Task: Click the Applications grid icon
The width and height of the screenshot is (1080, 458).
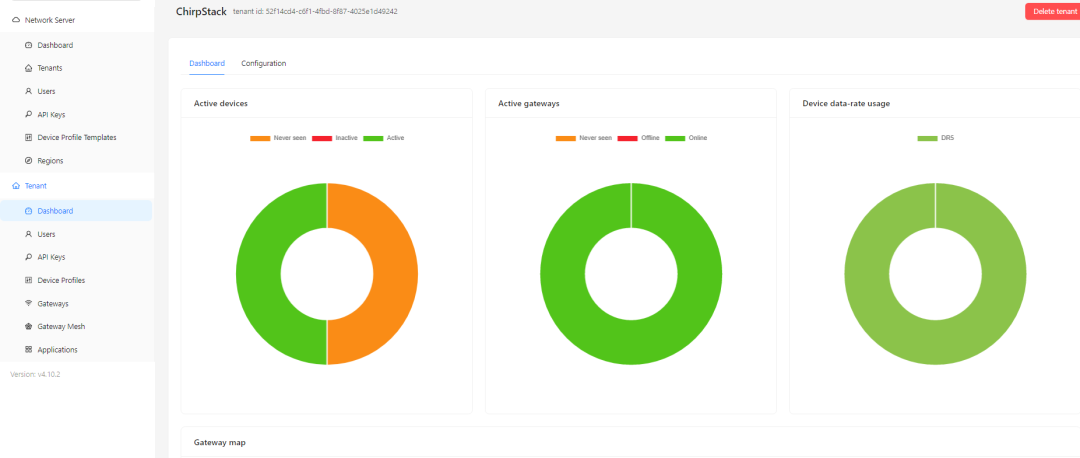Action: [28, 350]
